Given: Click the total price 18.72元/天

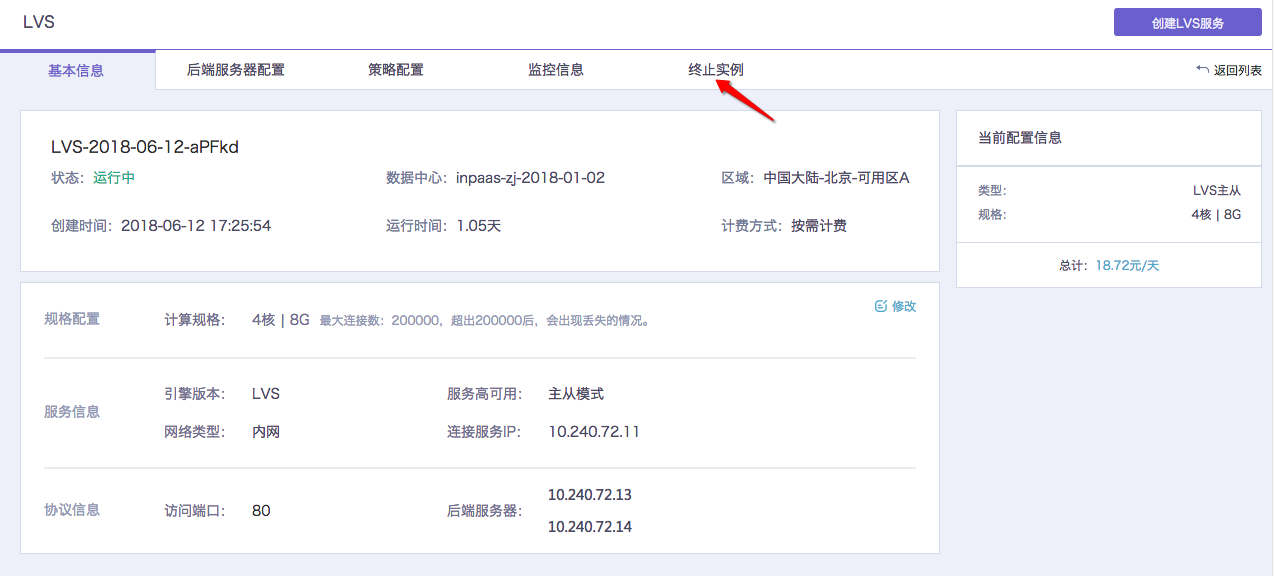Looking at the screenshot, I should [1127, 265].
